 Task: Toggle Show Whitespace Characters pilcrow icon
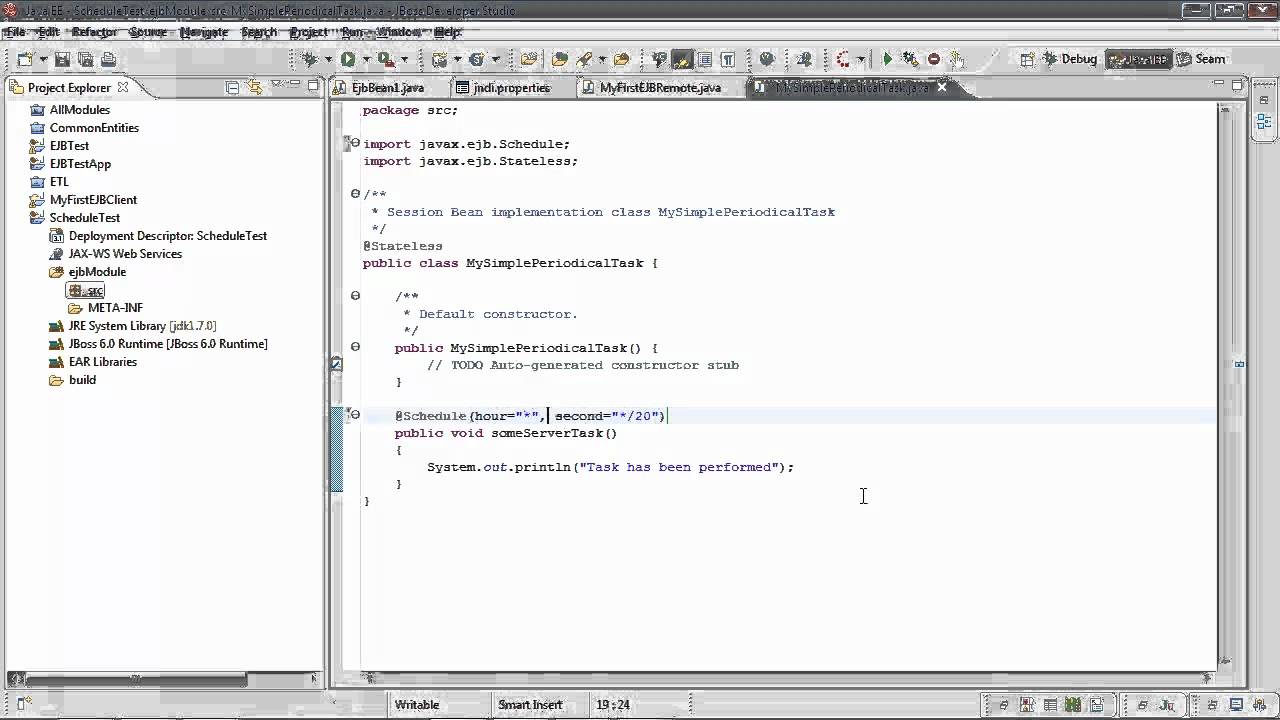point(727,60)
